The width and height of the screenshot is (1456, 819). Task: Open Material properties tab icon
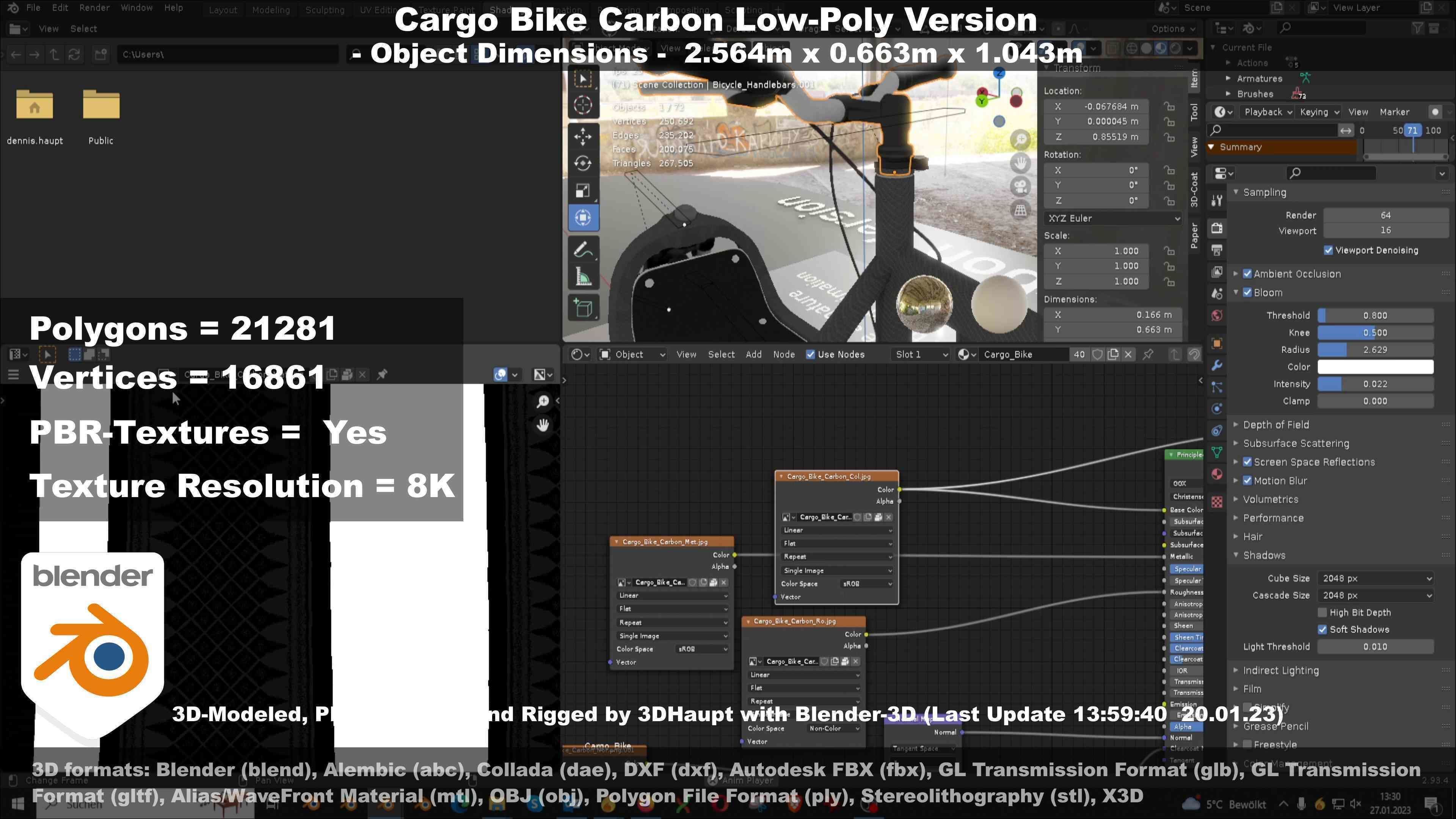click(x=1217, y=474)
